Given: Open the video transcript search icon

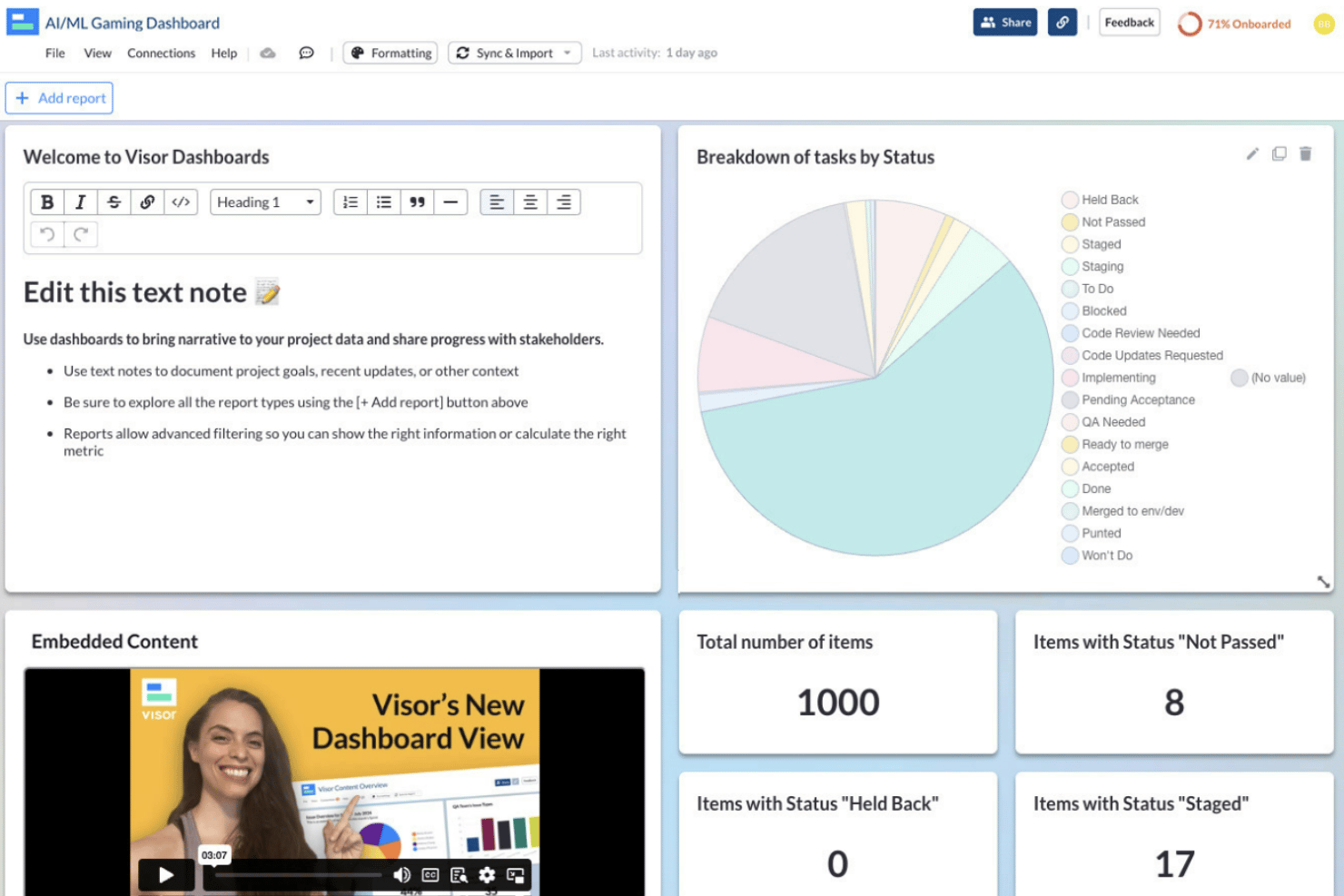Looking at the screenshot, I should pyautogui.click(x=459, y=875).
